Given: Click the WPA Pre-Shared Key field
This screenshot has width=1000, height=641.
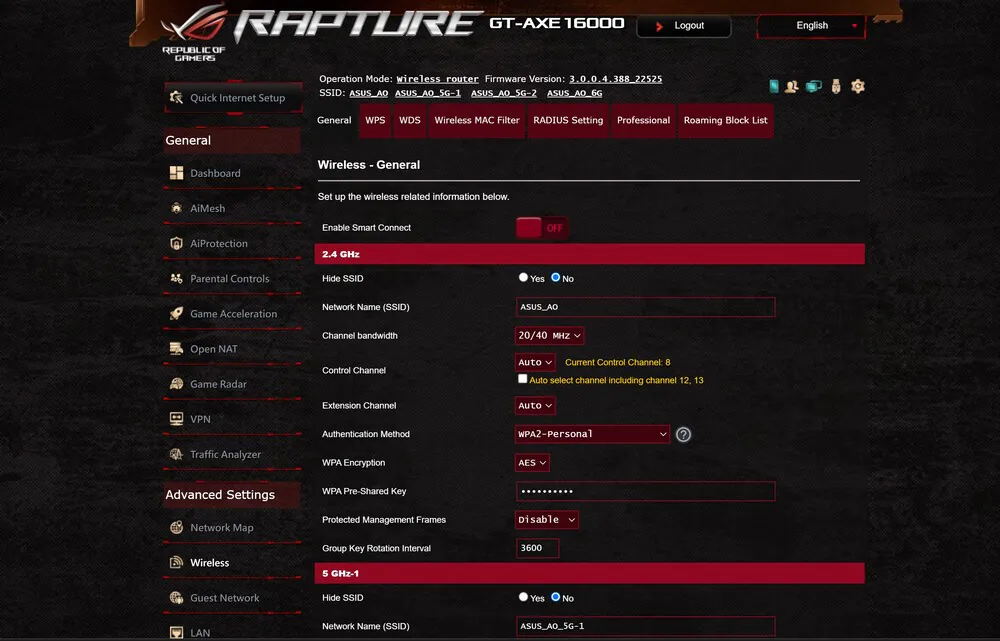Looking at the screenshot, I should (645, 491).
